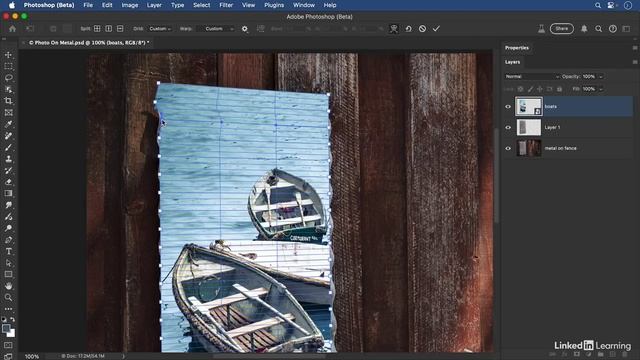Open the workspace switcher icon
This screenshot has height=360, width=640.
tap(627, 29)
